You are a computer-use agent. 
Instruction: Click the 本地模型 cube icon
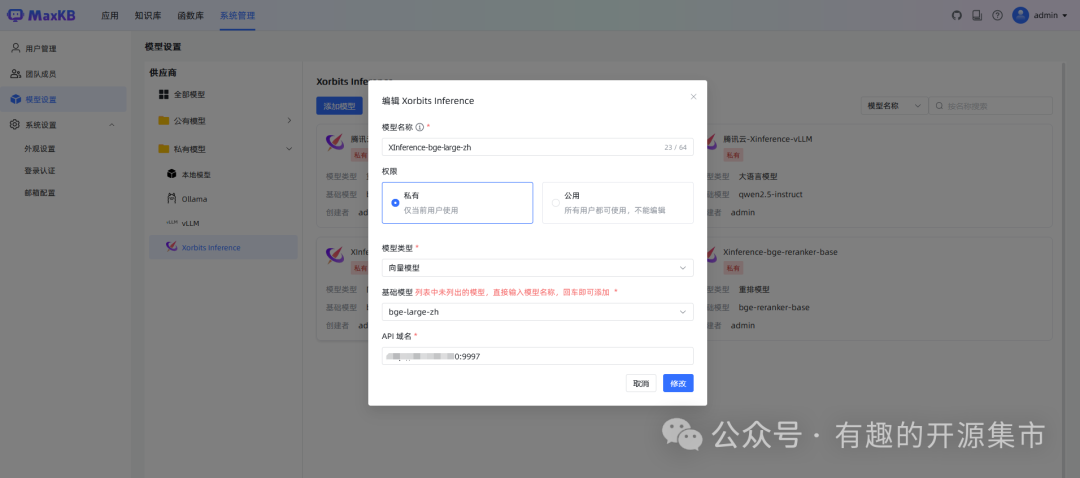coord(172,174)
